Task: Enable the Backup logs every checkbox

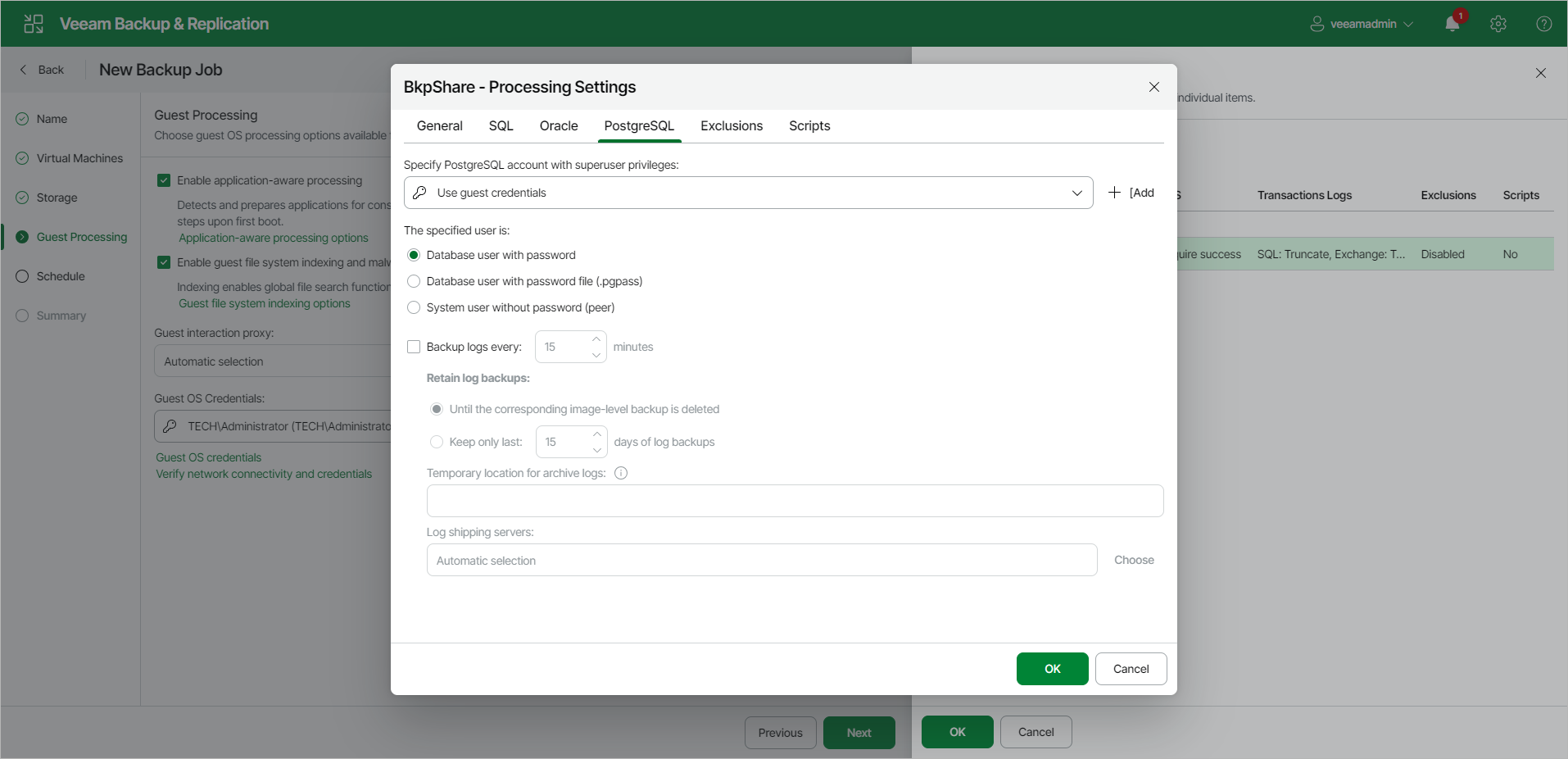Action: [x=414, y=347]
